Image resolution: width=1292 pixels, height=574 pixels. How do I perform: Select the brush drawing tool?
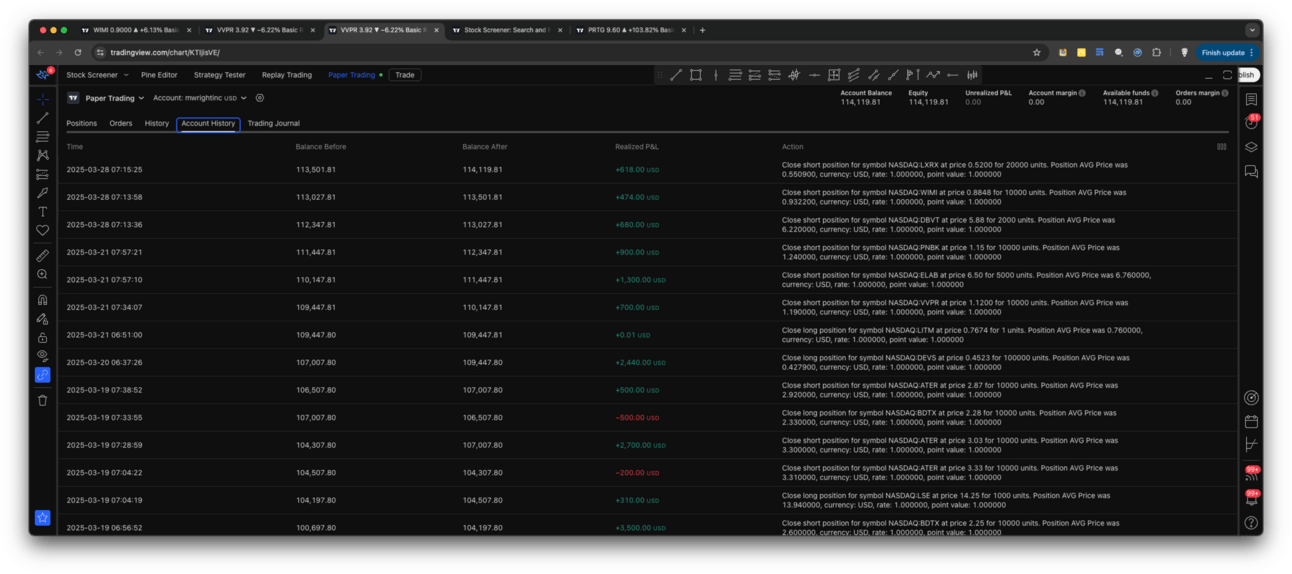point(42,193)
